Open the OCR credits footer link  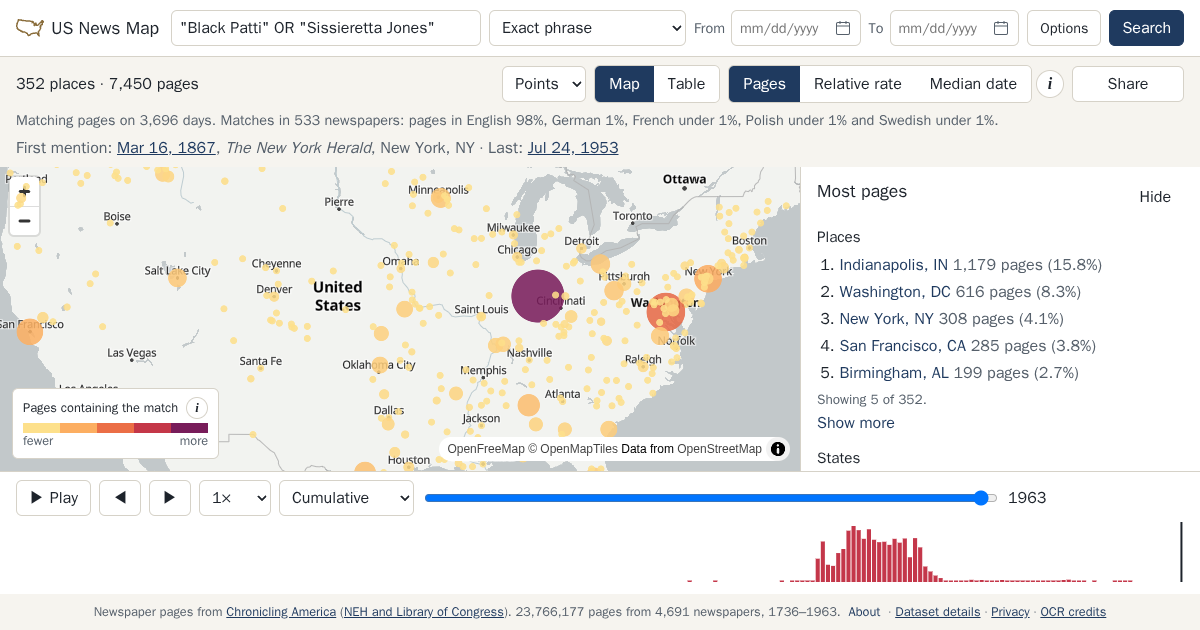[x=1073, y=612]
